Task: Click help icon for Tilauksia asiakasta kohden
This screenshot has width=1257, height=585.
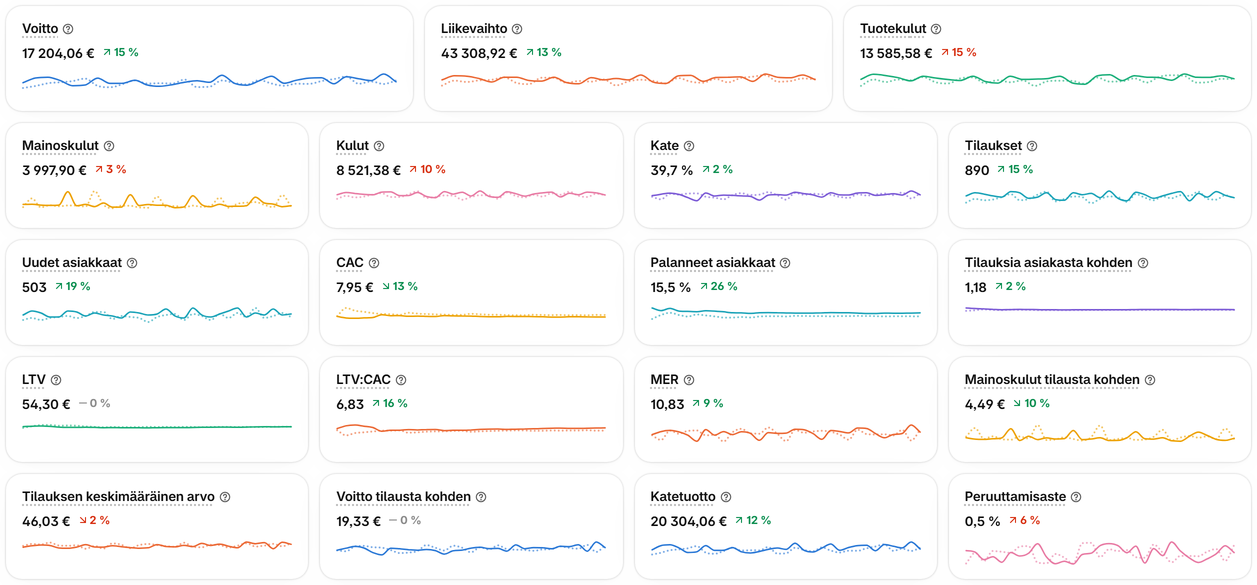Action: pos(1143,263)
